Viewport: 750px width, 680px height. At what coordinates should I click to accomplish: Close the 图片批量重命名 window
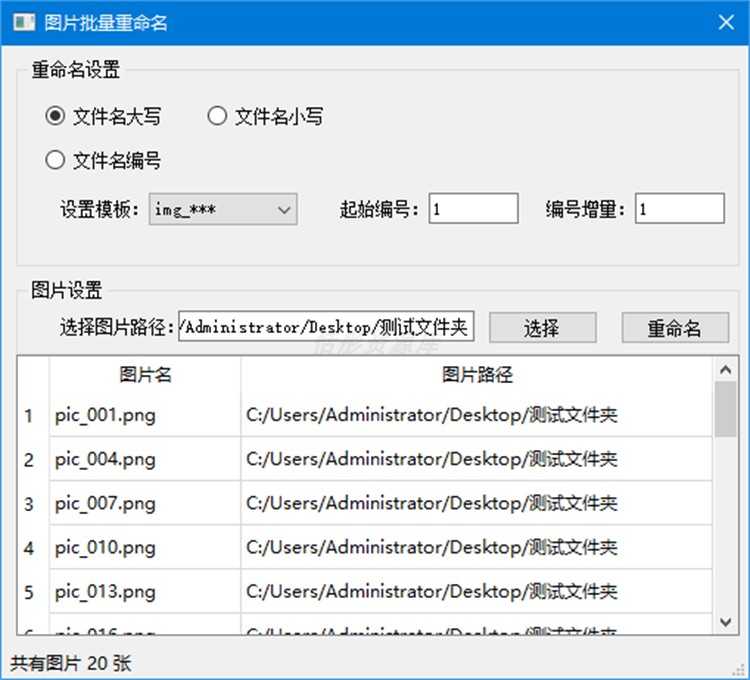pos(726,22)
